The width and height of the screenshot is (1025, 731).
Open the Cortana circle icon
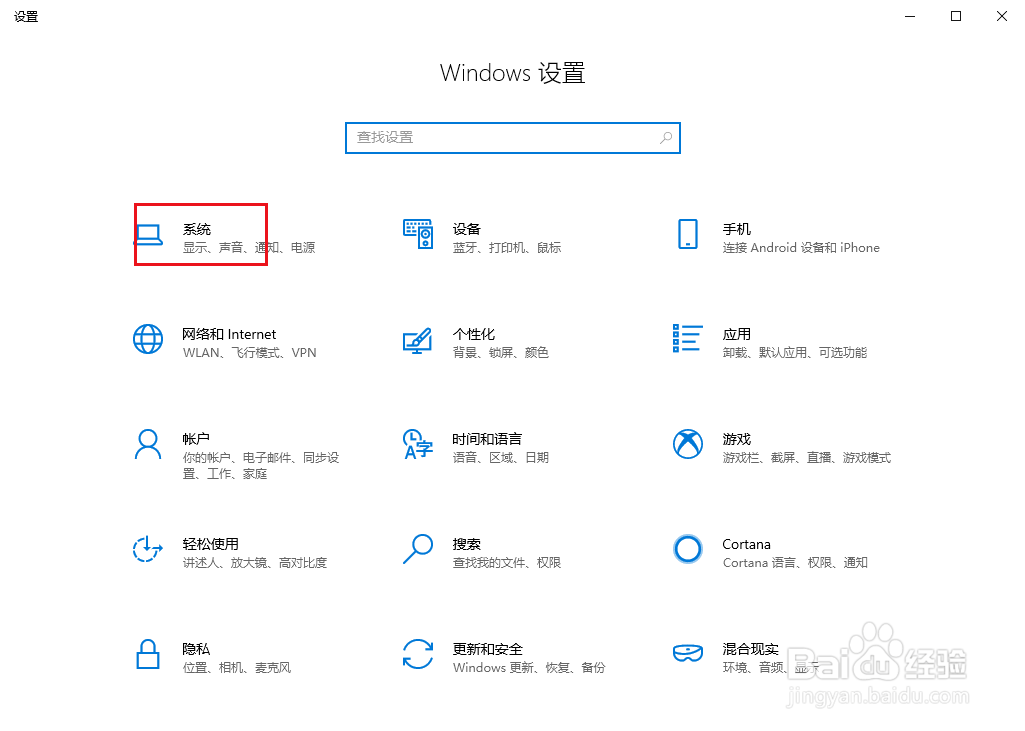688,549
